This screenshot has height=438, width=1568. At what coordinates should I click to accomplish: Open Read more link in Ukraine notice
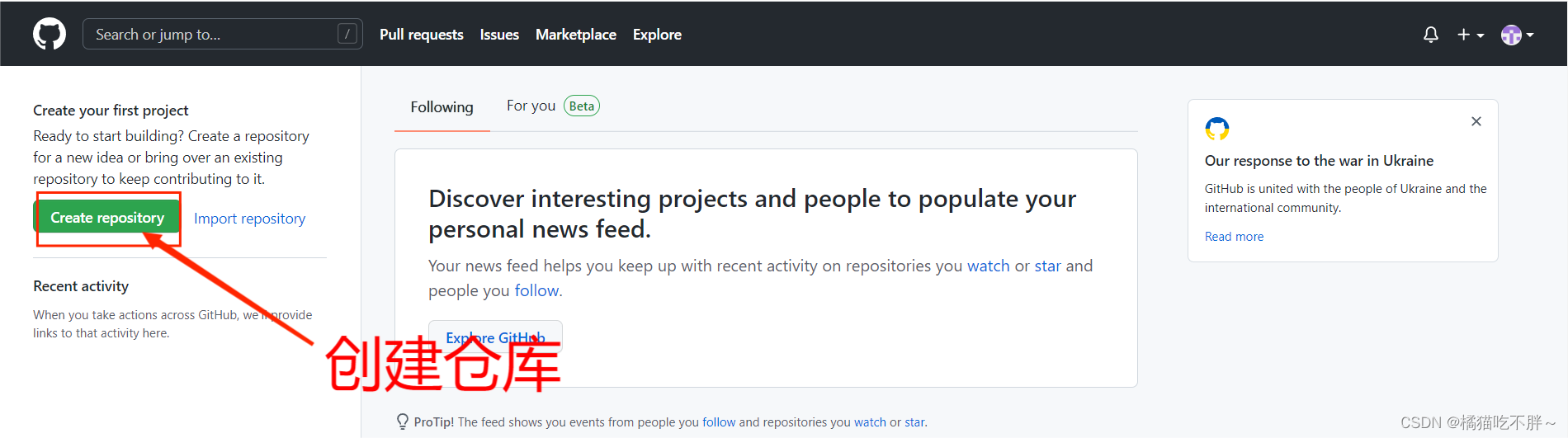pyautogui.click(x=1234, y=237)
